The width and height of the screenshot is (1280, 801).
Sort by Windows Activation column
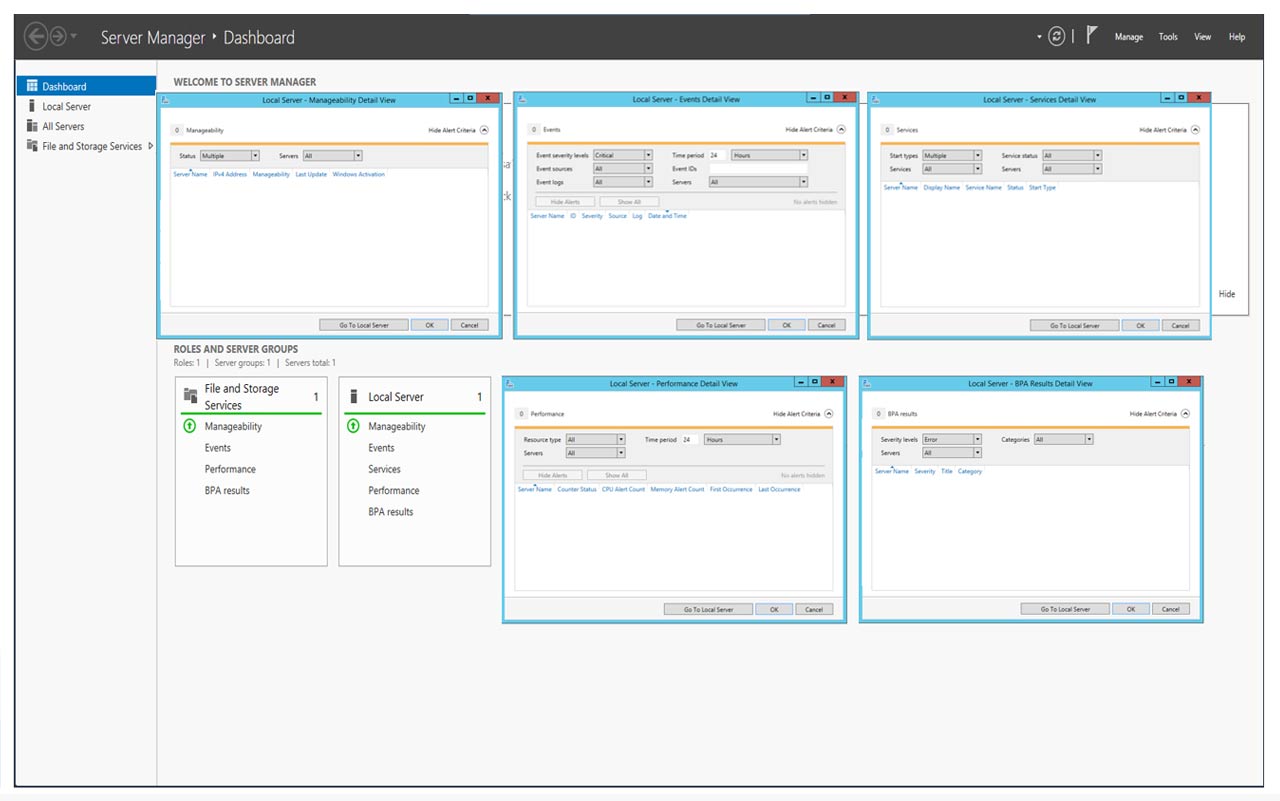358,175
